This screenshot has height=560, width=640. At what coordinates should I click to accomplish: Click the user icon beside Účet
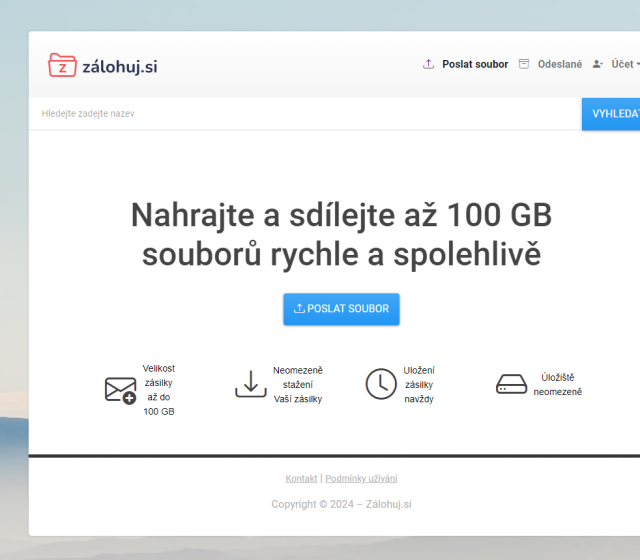(x=597, y=64)
